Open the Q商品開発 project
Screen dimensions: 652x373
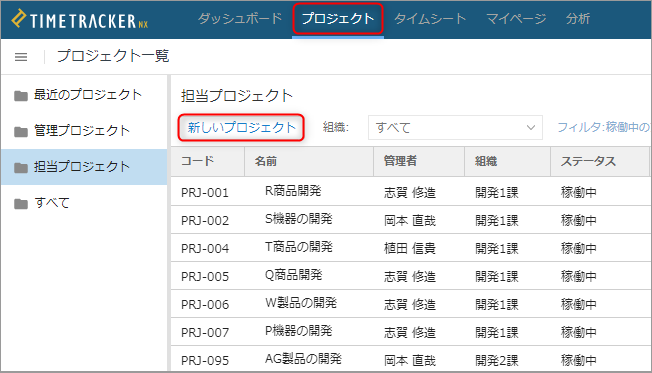(x=294, y=275)
